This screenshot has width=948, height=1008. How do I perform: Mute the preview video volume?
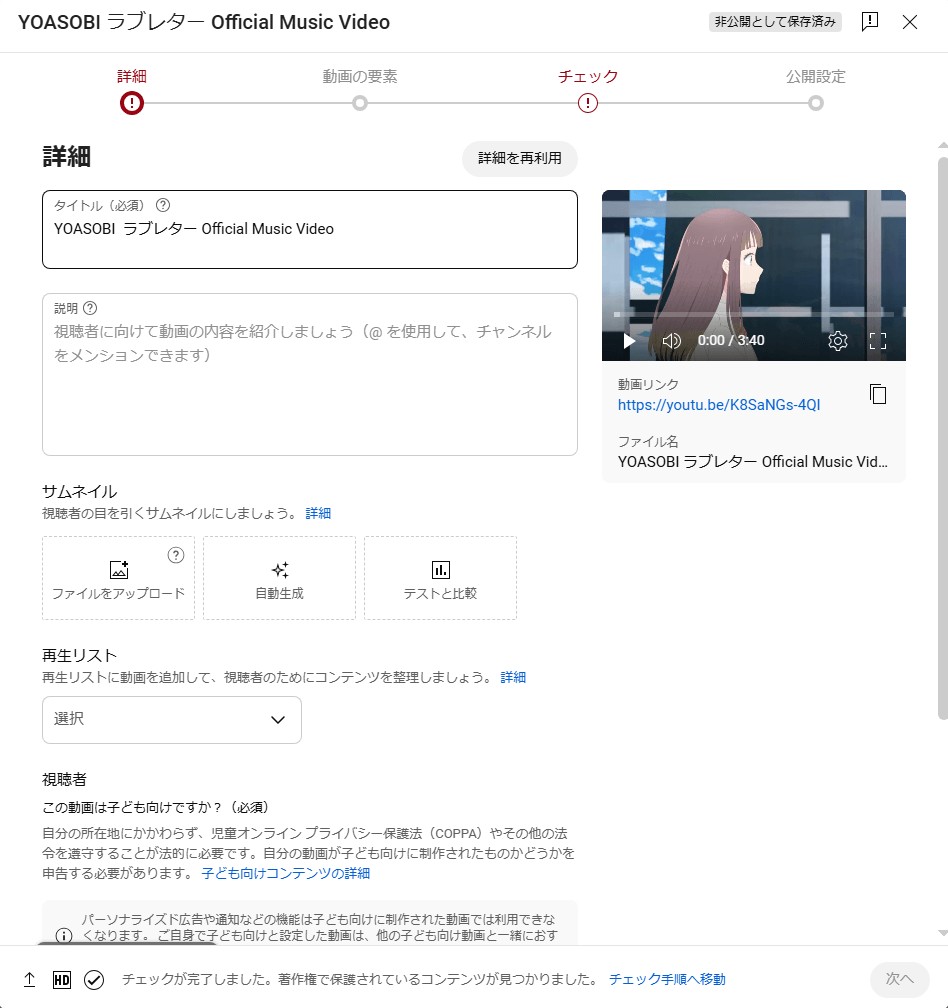click(672, 341)
